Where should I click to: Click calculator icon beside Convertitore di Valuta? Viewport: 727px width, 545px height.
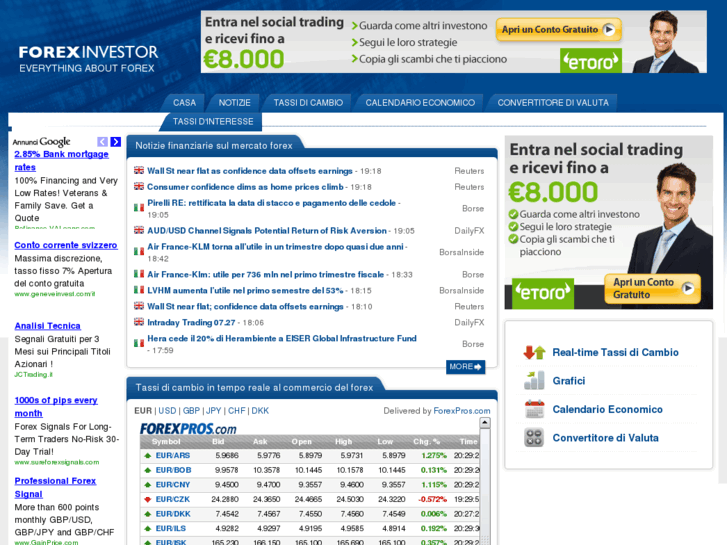click(534, 438)
